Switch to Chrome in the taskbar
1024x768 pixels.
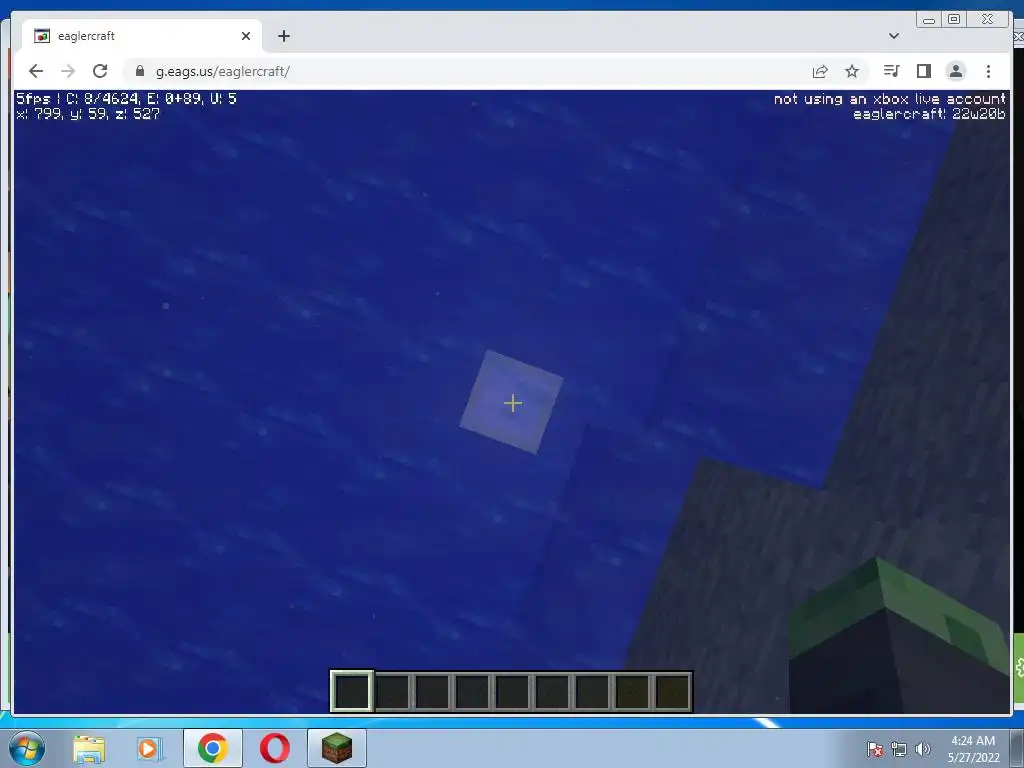click(212, 748)
